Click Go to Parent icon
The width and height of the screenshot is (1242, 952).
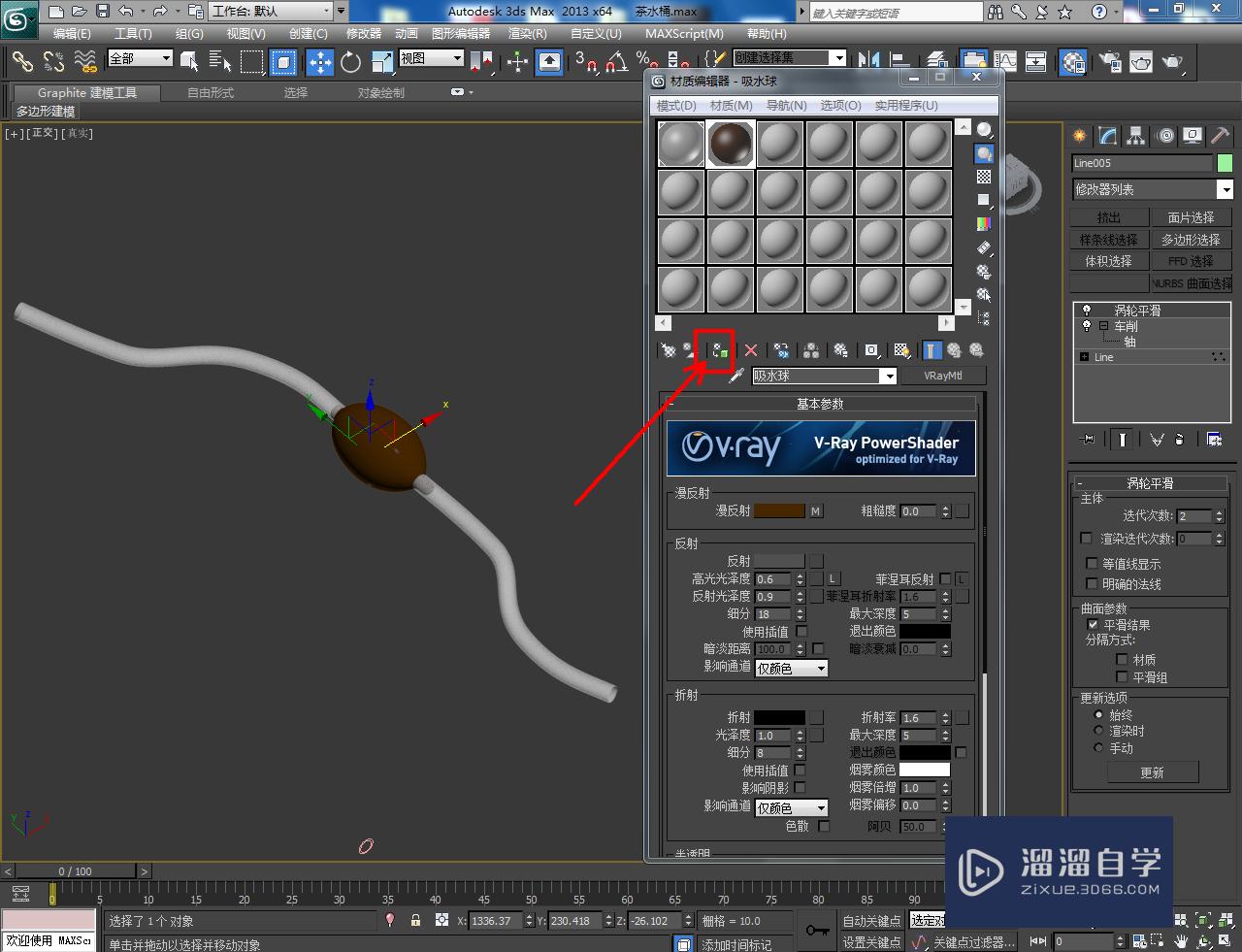(x=954, y=350)
